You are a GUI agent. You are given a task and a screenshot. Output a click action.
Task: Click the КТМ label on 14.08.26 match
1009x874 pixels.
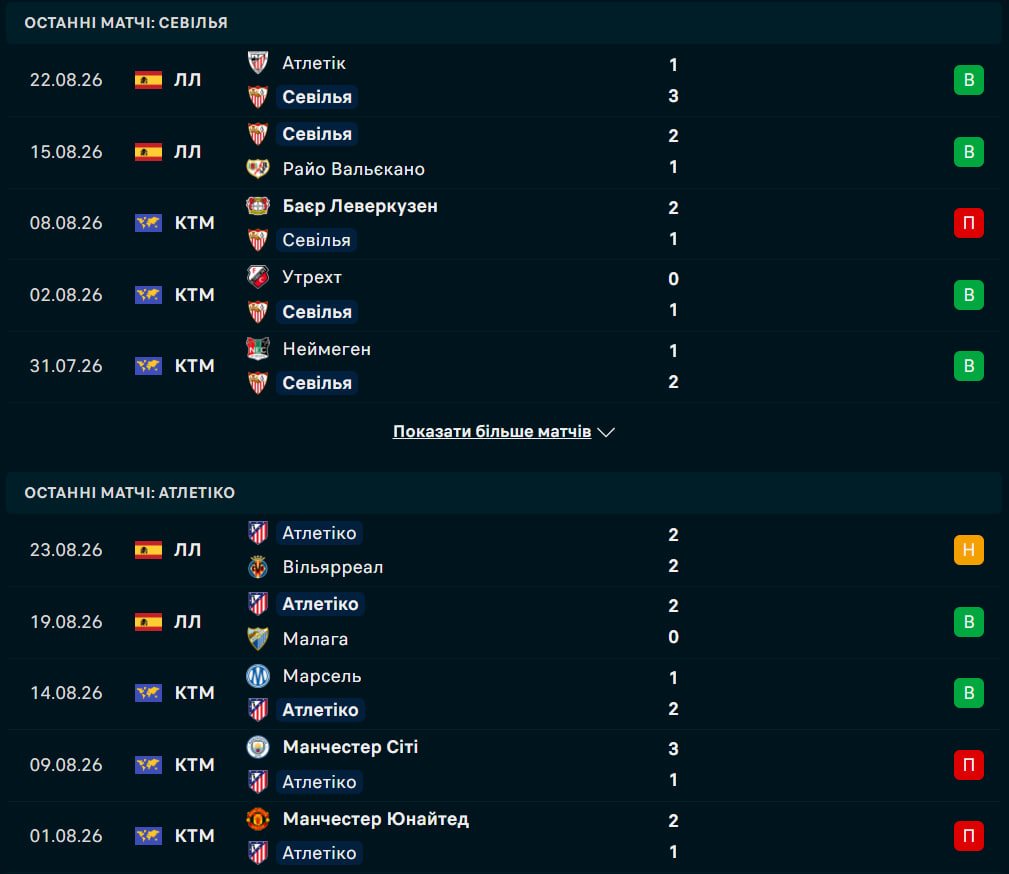point(194,693)
